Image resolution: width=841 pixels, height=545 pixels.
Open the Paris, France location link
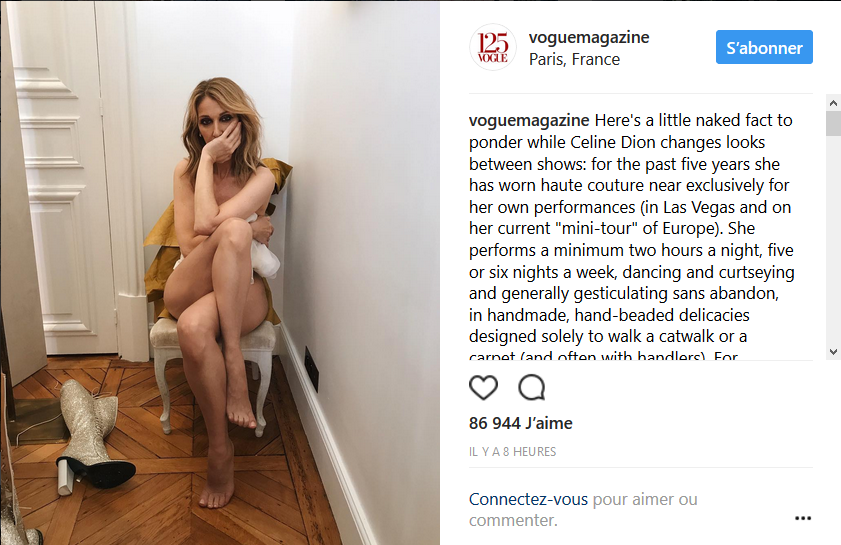point(574,59)
